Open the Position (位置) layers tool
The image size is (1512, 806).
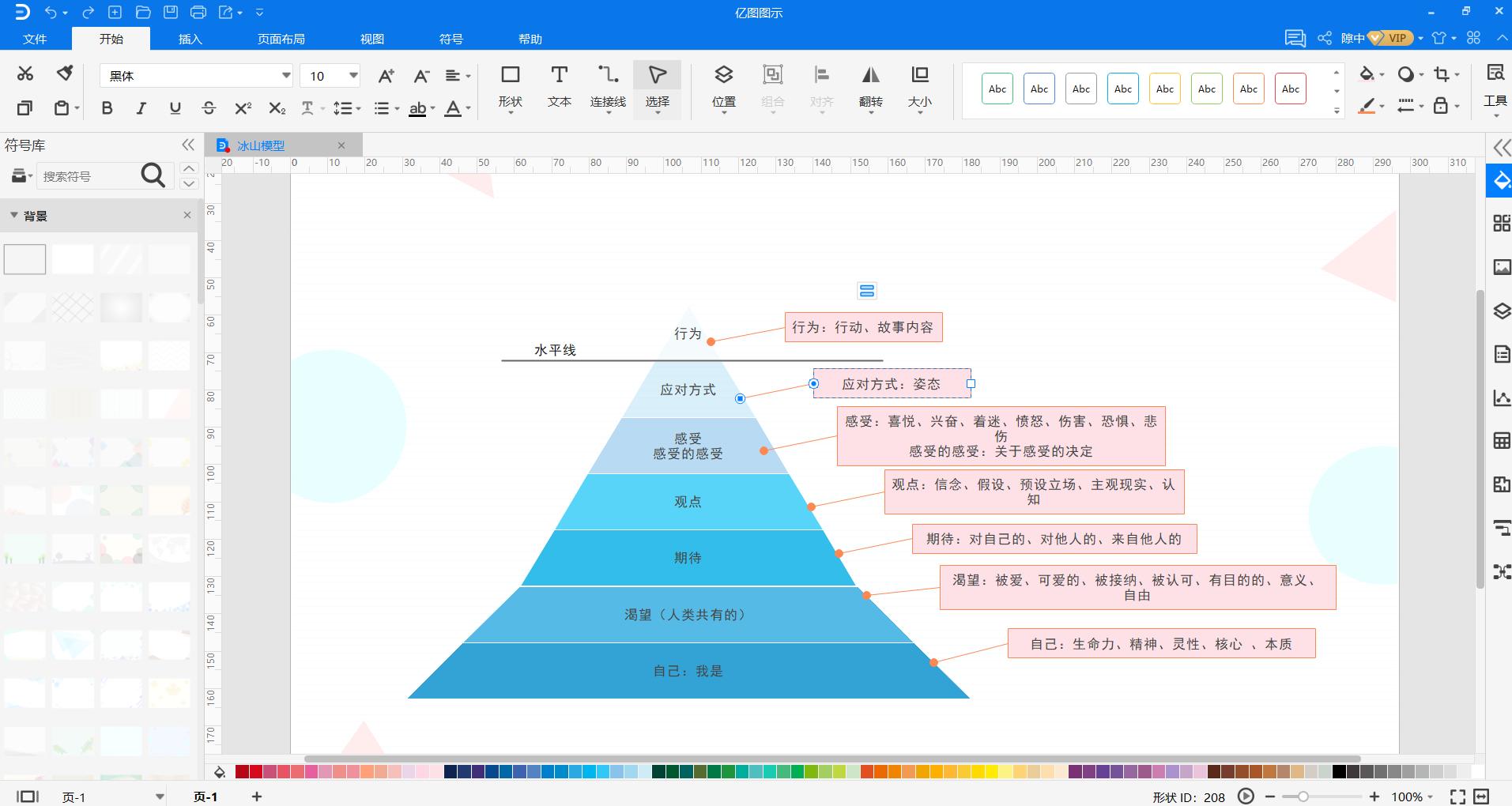723,85
